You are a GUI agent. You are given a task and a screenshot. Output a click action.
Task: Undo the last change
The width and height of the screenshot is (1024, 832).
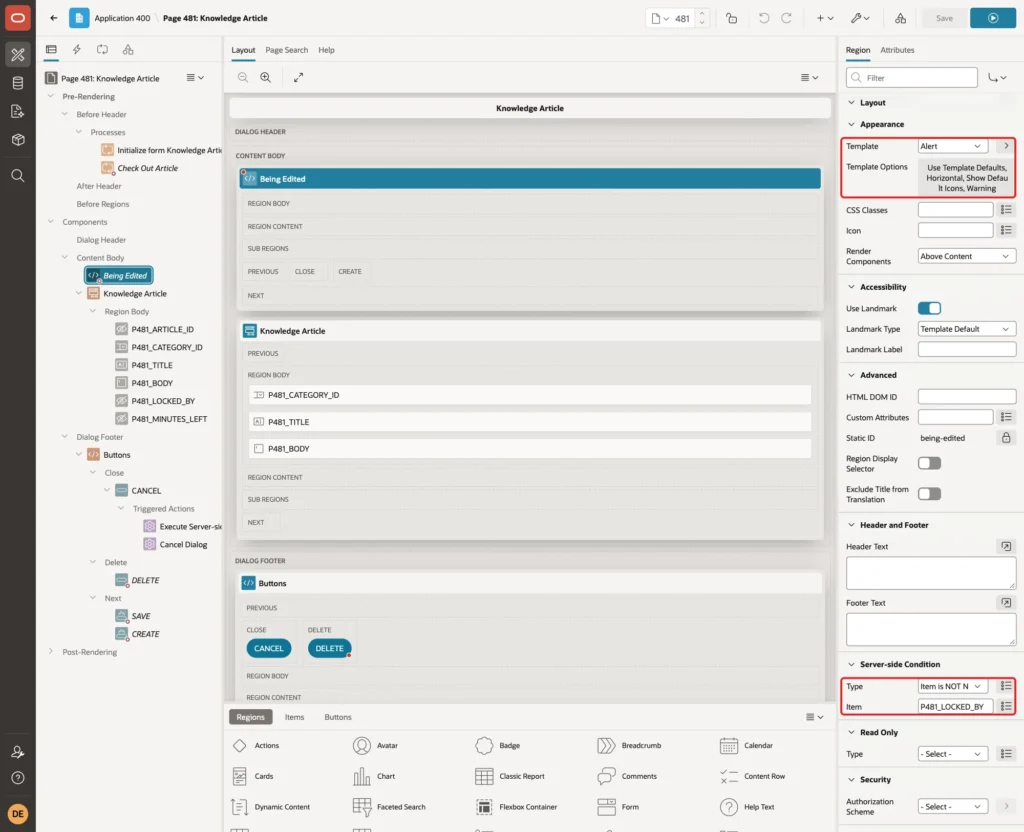point(763,18)
